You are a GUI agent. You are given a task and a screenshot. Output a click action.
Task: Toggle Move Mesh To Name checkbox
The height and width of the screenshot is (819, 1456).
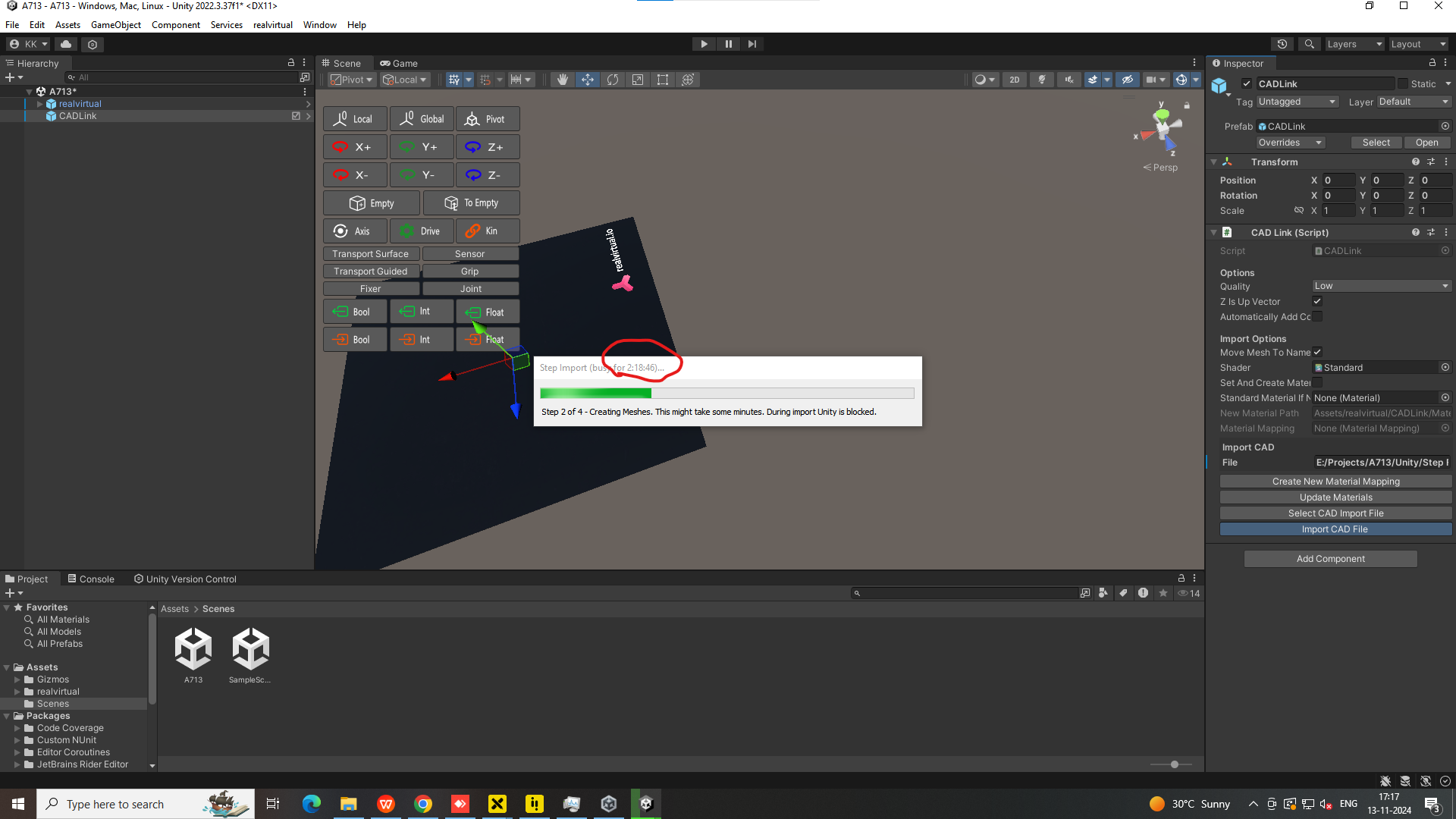(1318, 353)
